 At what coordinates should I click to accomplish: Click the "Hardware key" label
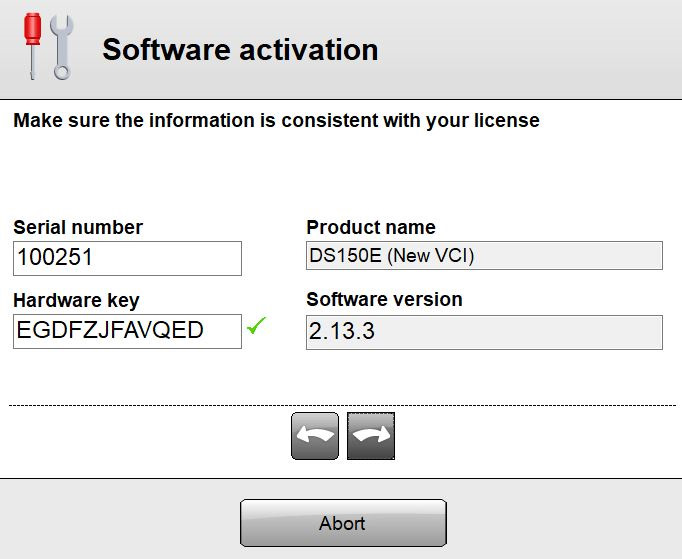76,300
